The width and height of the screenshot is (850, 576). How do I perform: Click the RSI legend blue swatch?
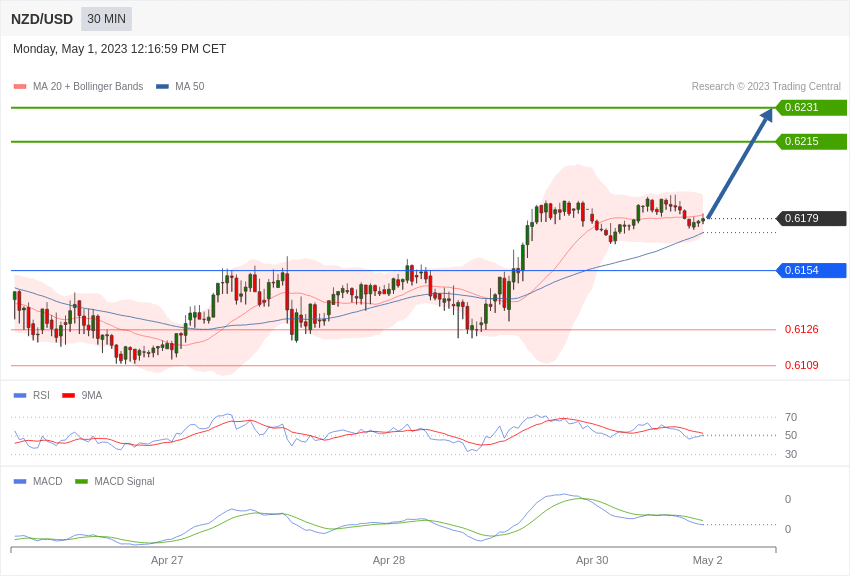click(20, 396)
